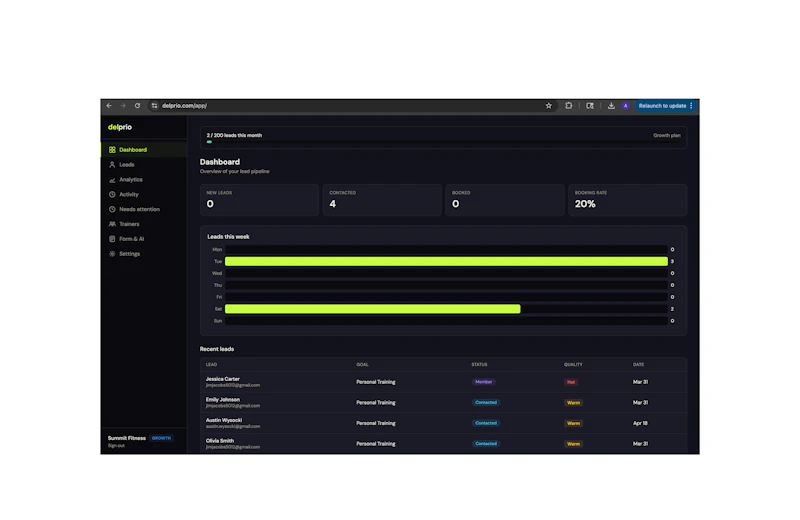Click the Summit Fitness account name
800x520 pixels.
127,438
